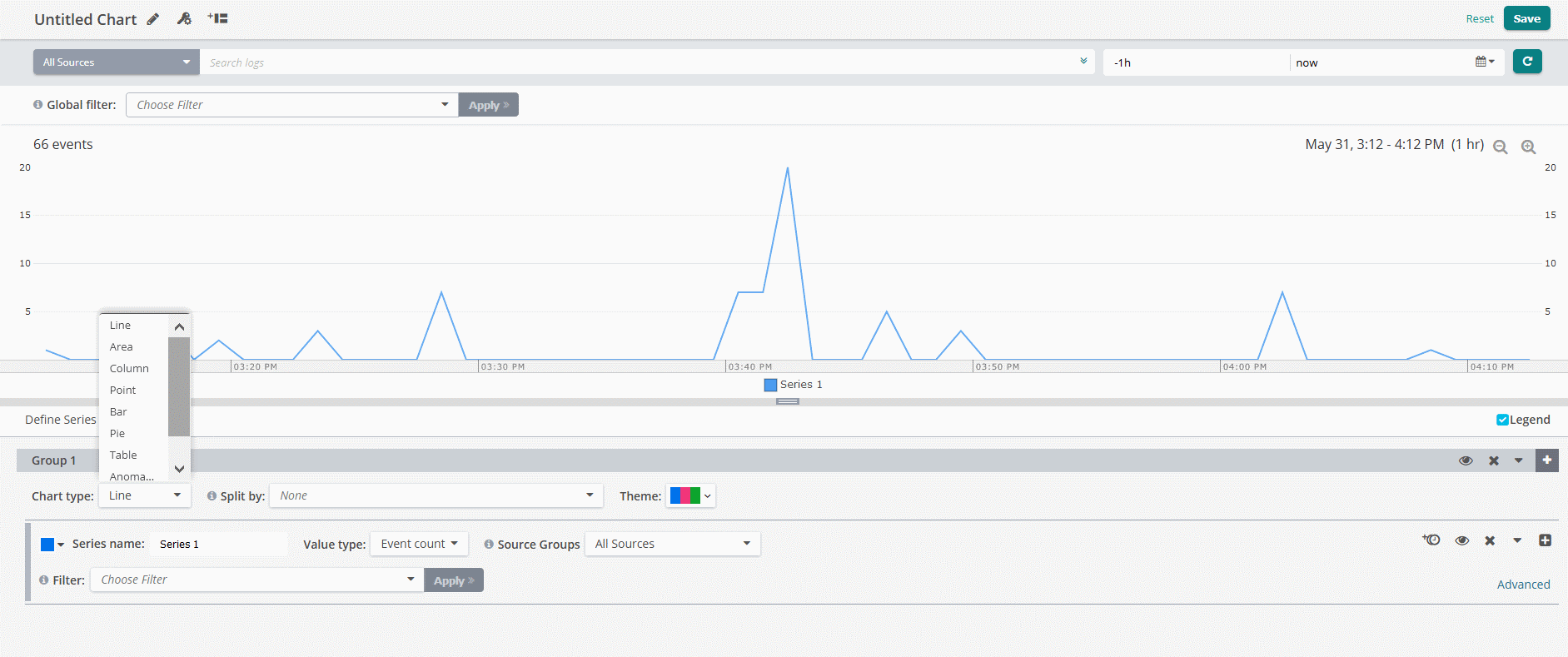The width and height of the screenshot is (1568, 657).
Task: Delete Series 1 with the X icon
Action: (1490, 540)
